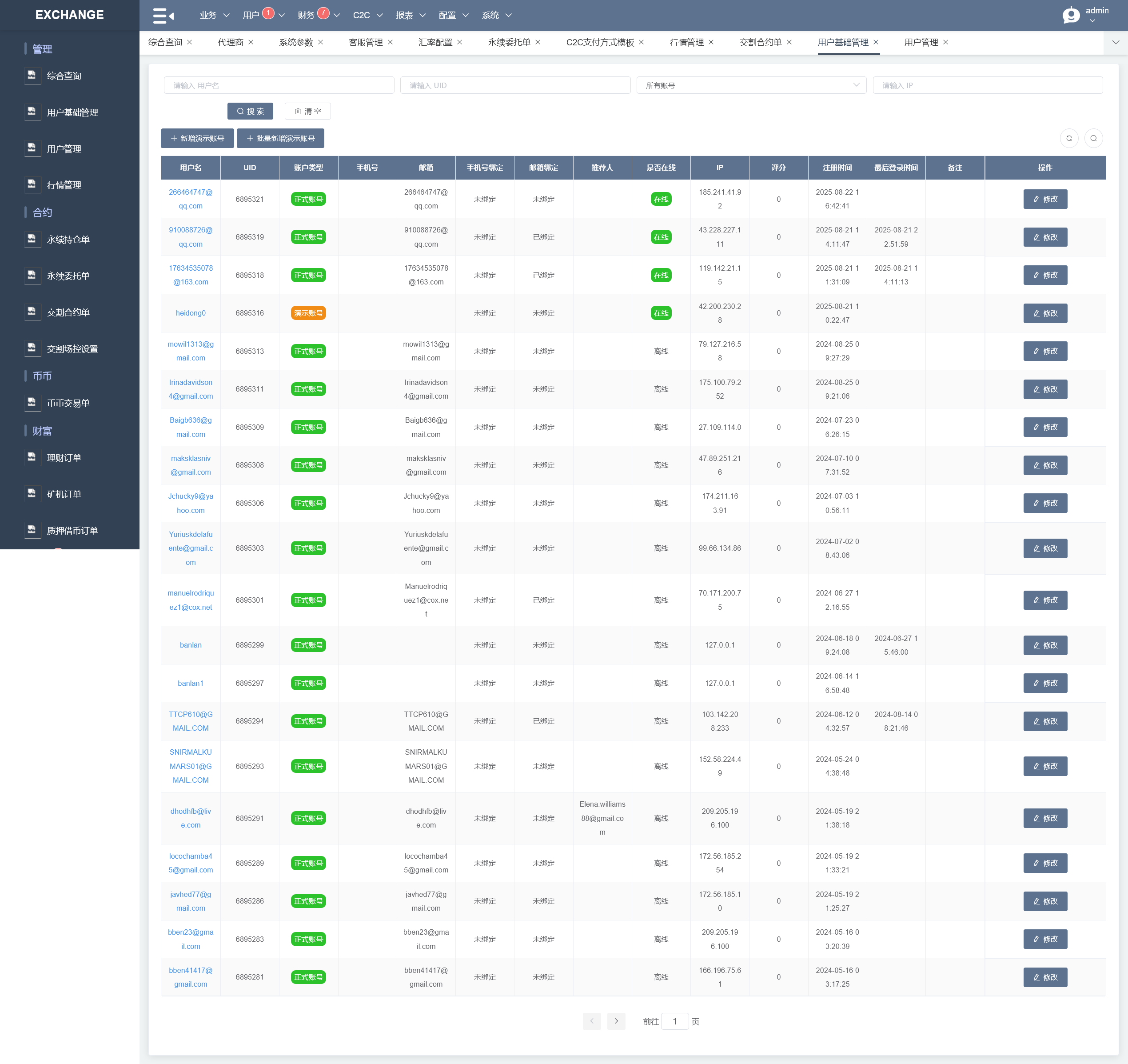Open 矿机订单 in the sidebar
The height and width of the screenshot is (1064, 1128).
pyautogui.click(x=64, y=493)
